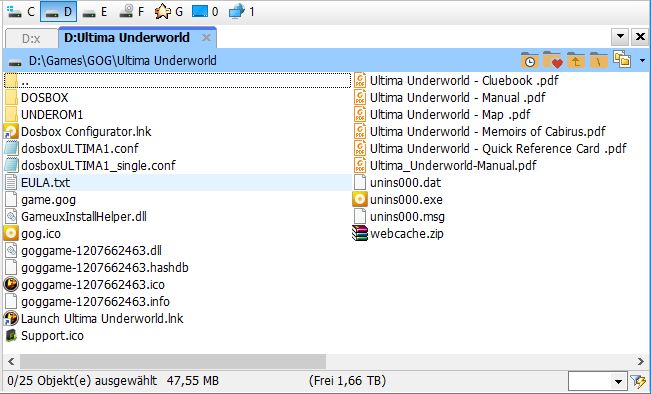This screenshot has width=651, height=394.
Task: Open folder history clock icon
Action: (x=529, y=61)
